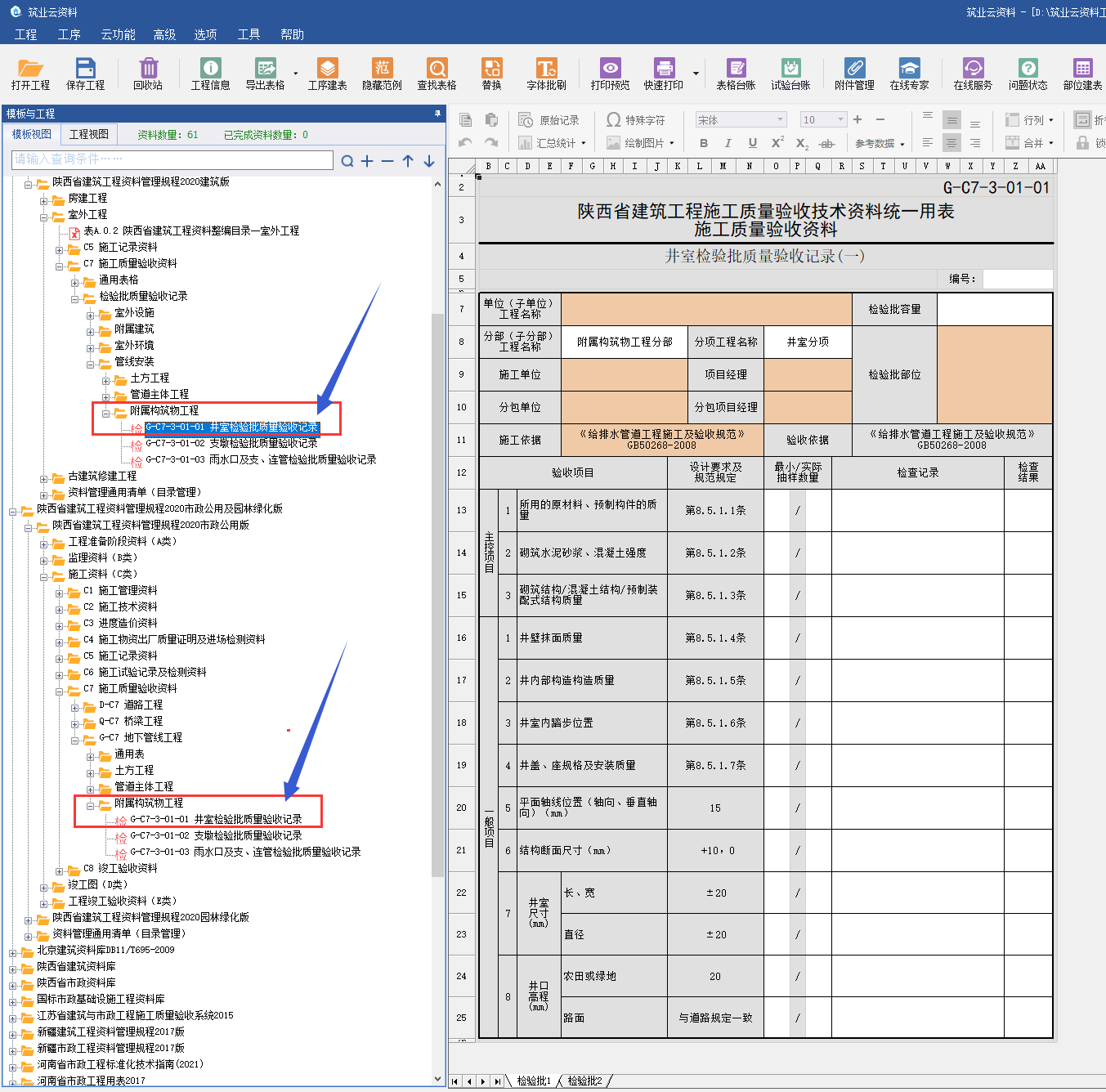Open dropdown arrow next to 导出表格
The width and height of the screenshot is (1106, 1092).
[x=295, y=74]
